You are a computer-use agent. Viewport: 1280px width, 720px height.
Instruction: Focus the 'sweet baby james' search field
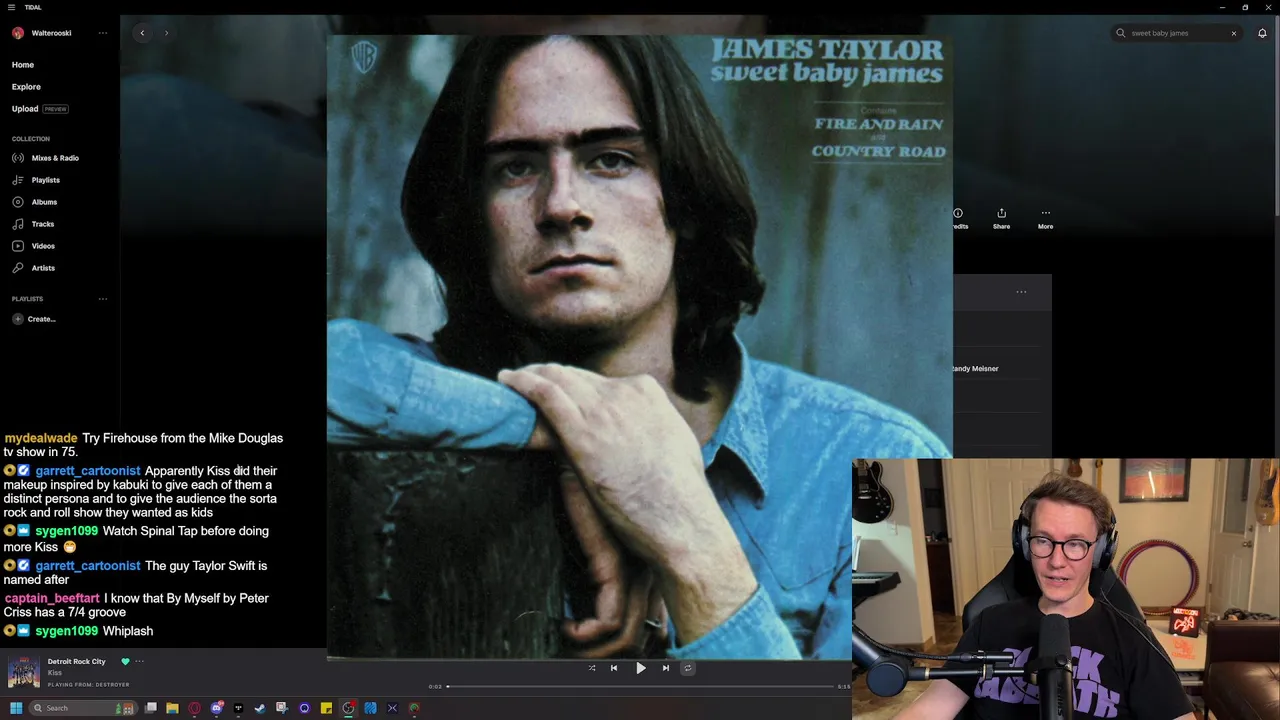[x=1177, y=33]
